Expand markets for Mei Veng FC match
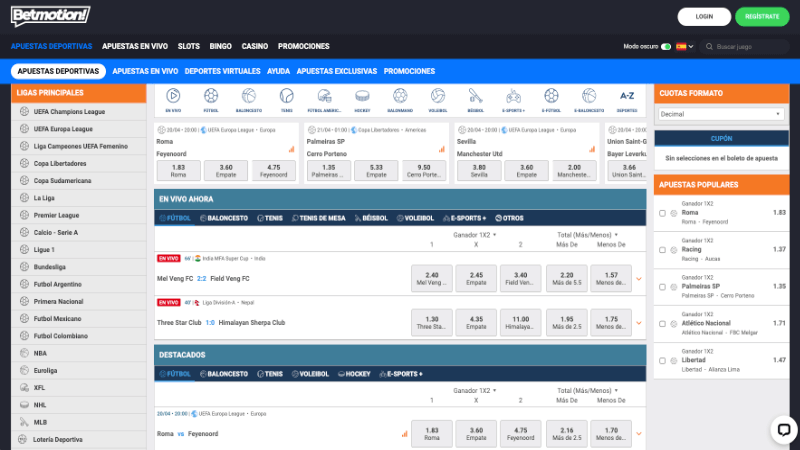Image resolution: width=800 pixels, height=450 pixels. [x=639, y=279]
